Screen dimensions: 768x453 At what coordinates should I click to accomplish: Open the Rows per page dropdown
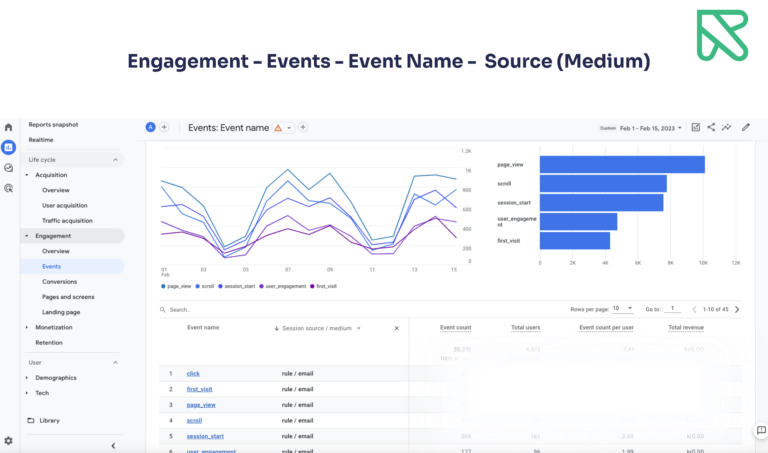[621, 309]
